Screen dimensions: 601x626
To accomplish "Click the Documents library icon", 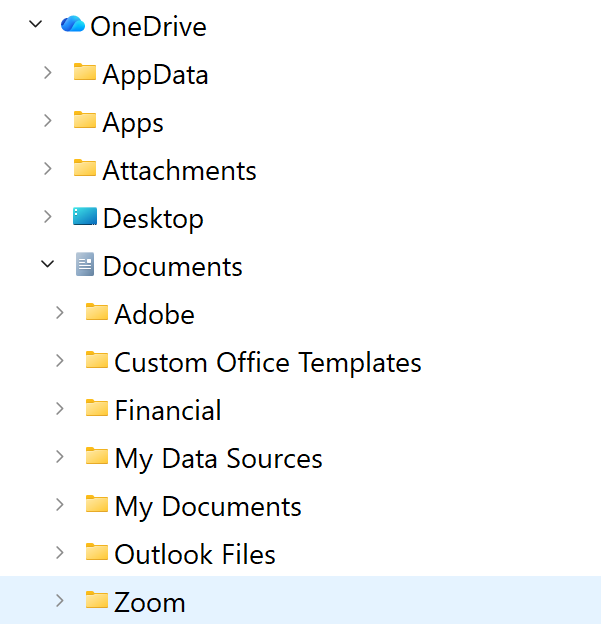I will pos(85,266).
